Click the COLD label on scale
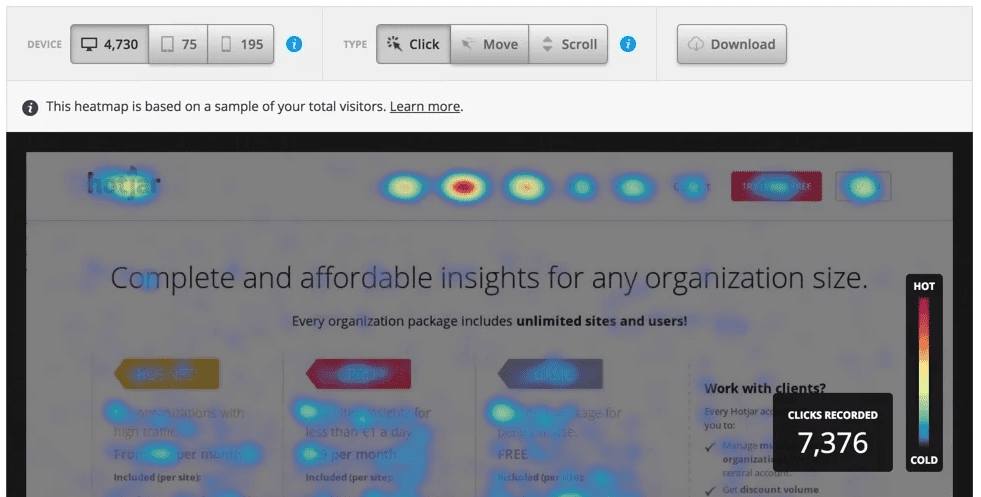 click(x=924, y=460)
